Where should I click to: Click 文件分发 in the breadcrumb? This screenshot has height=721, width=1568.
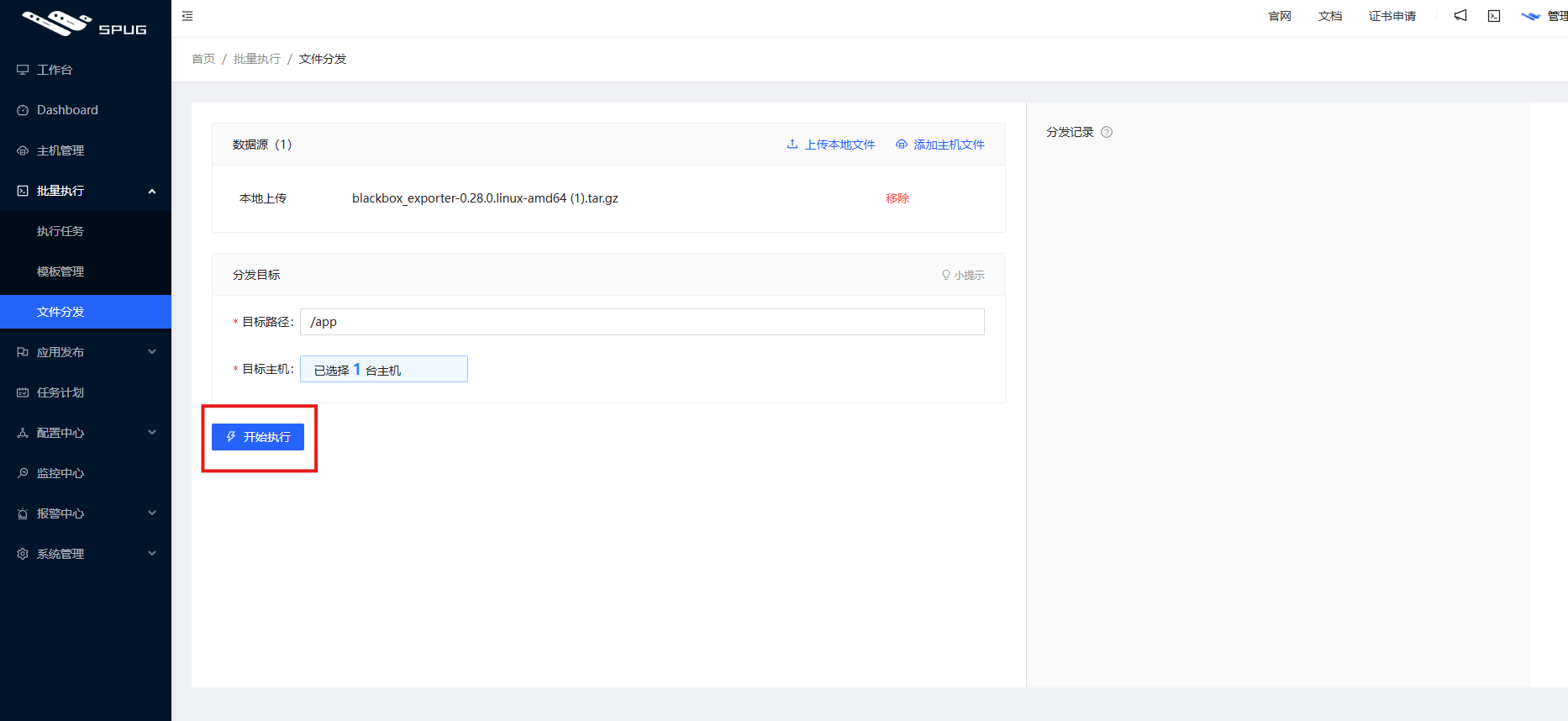(323, 59)
